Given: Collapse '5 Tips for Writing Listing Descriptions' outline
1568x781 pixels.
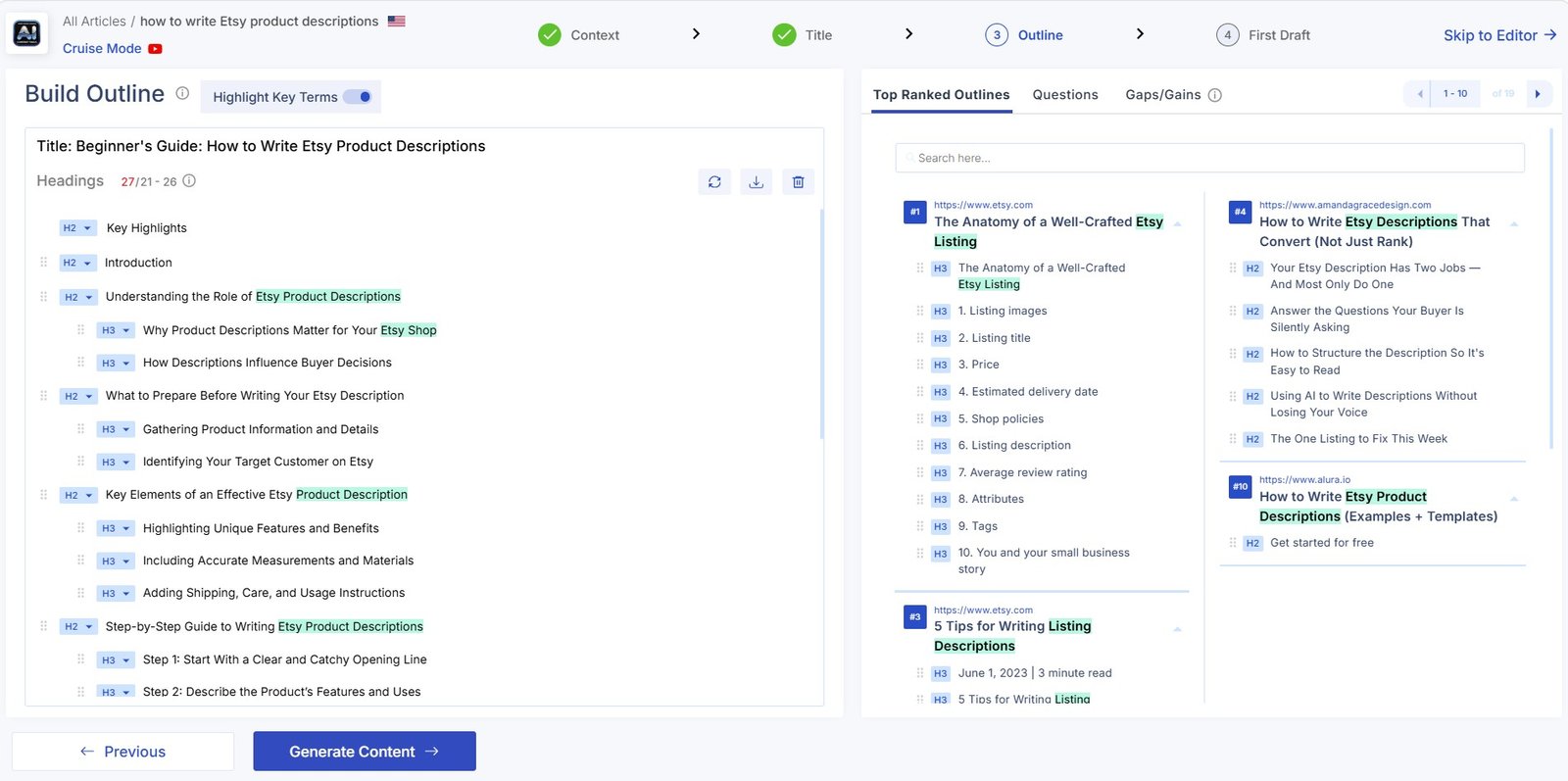Looking at the screenshot, I should [x=1177, y=629].
